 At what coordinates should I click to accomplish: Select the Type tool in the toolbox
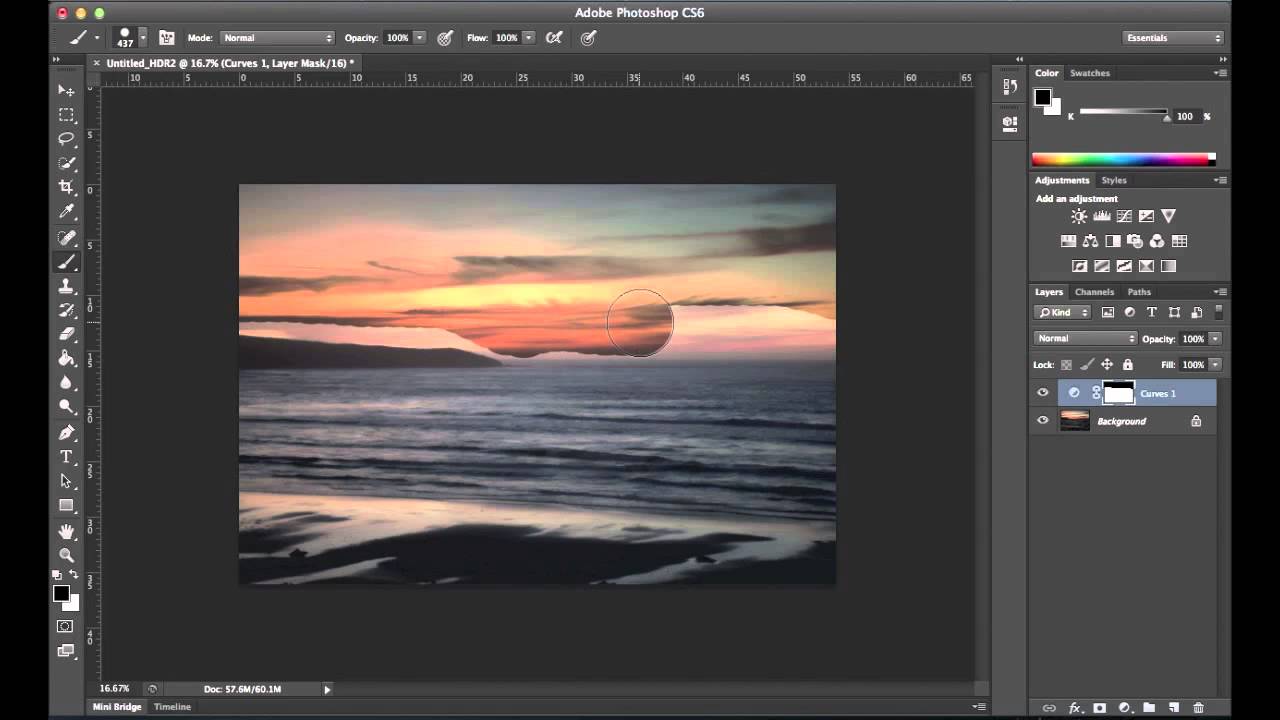(66, 457)
